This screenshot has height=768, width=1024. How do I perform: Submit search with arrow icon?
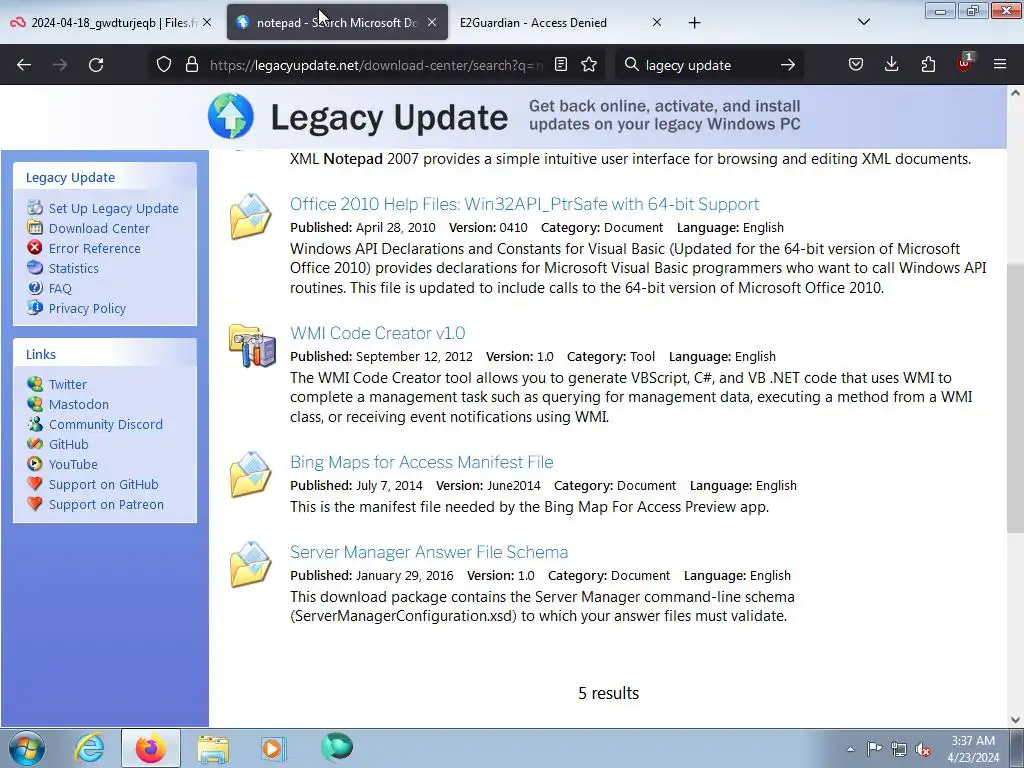[788, 65]
